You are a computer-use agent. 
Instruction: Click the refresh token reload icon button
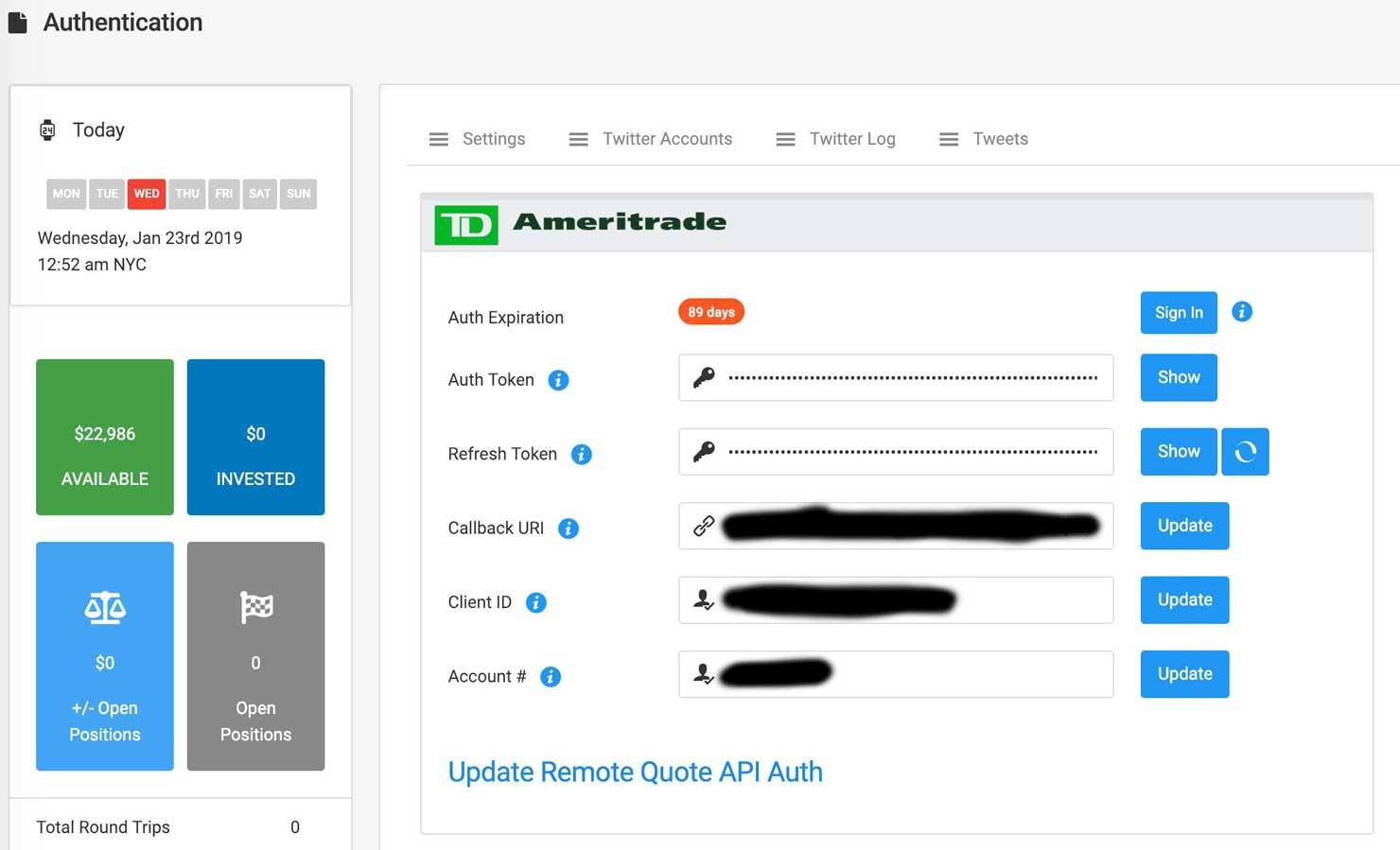pos(1245,452)
